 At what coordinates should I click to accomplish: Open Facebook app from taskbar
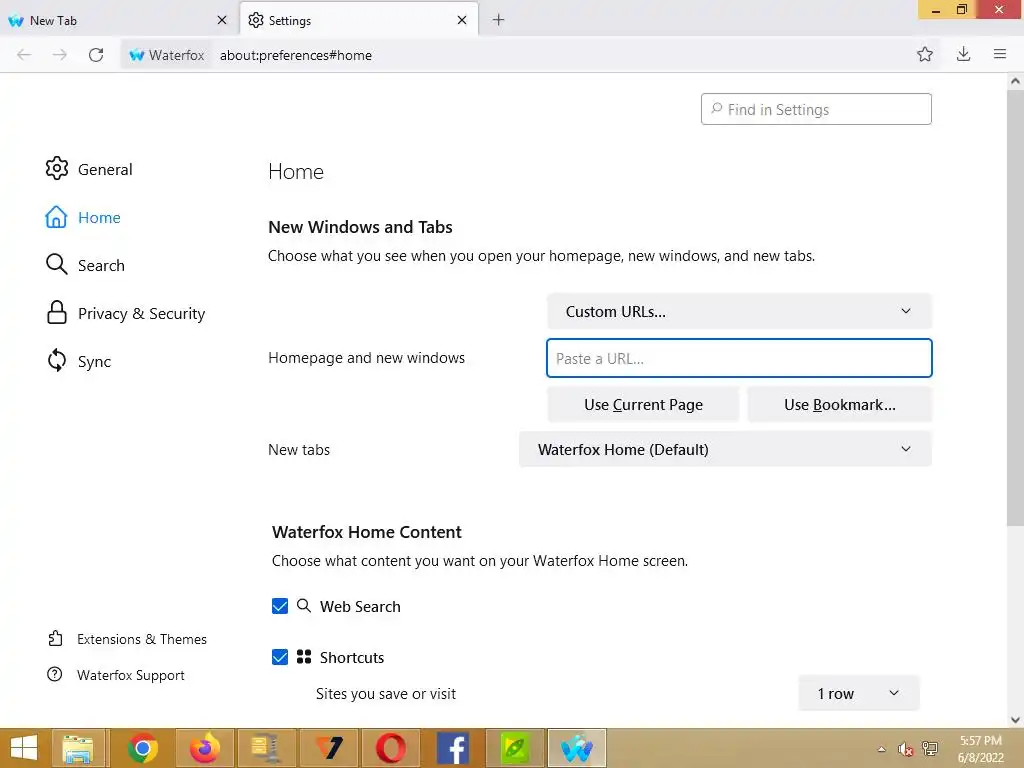tap(453, 748)
